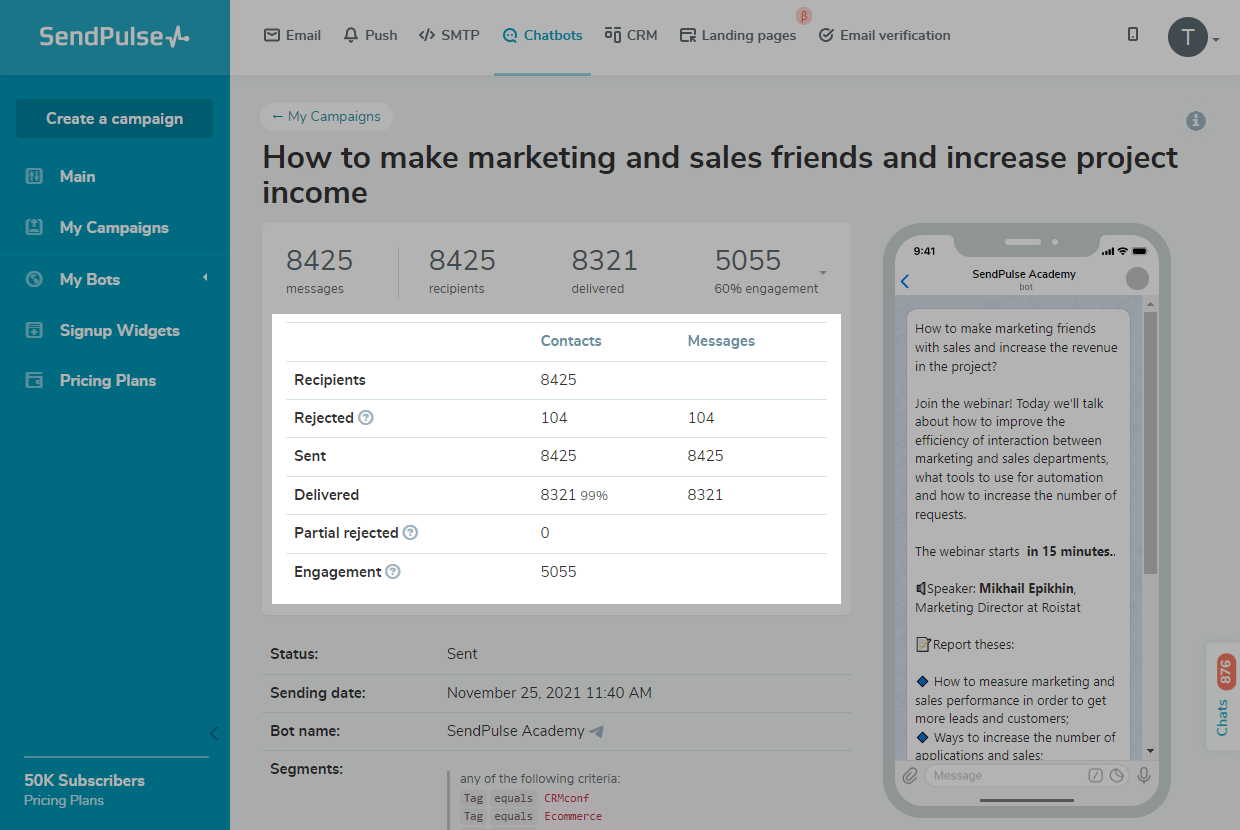
Task: Click the bot commands slash icon
Action: tap(1096, 775)
